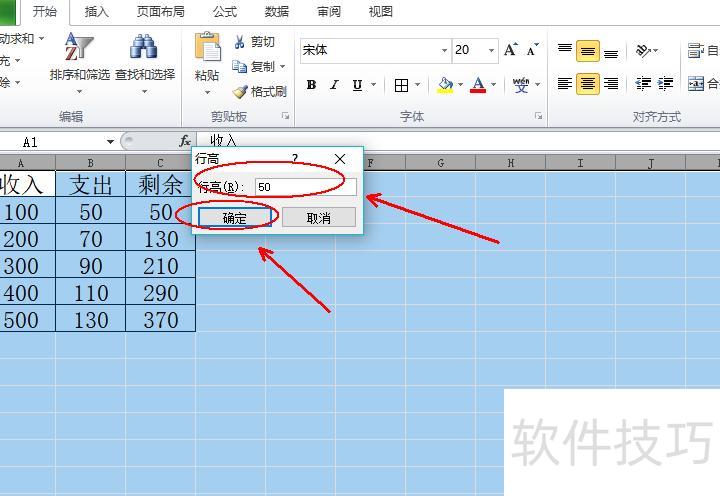This screenshot has width=720, height=496.
Task: Select column H header
Action: [511, 163]
